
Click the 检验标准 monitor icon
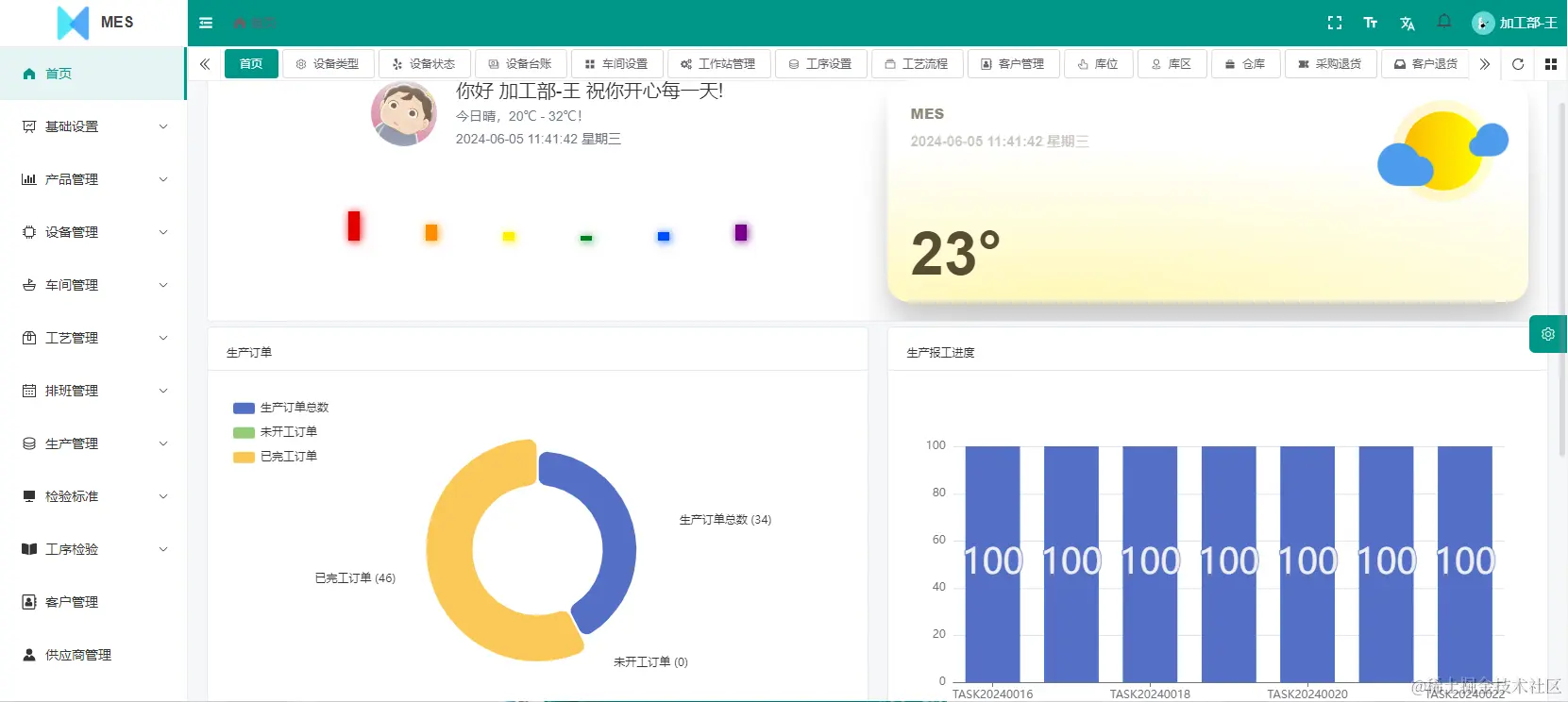pyautogui.click(x=29, y=496)
